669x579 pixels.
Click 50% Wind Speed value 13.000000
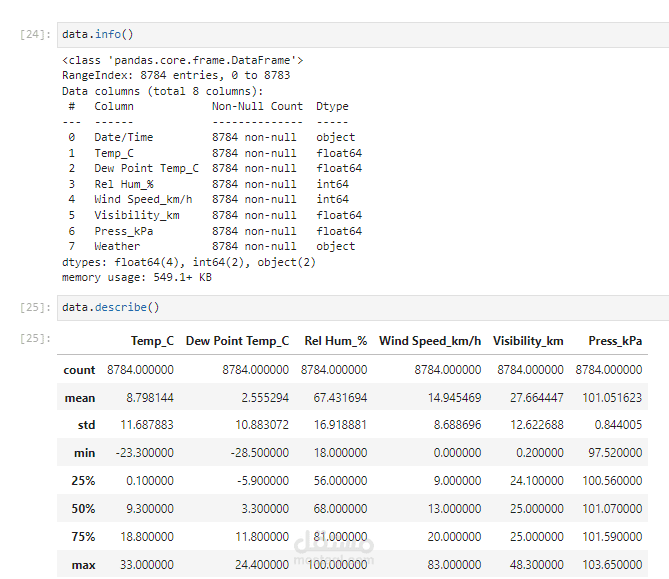point(454,509)
